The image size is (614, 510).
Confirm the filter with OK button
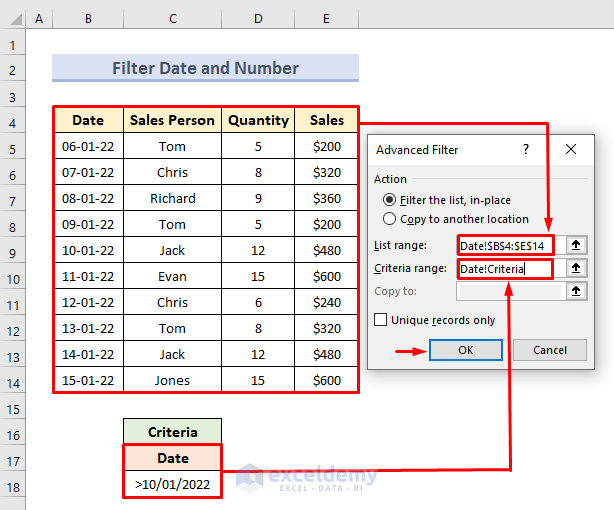click(466, 350)
